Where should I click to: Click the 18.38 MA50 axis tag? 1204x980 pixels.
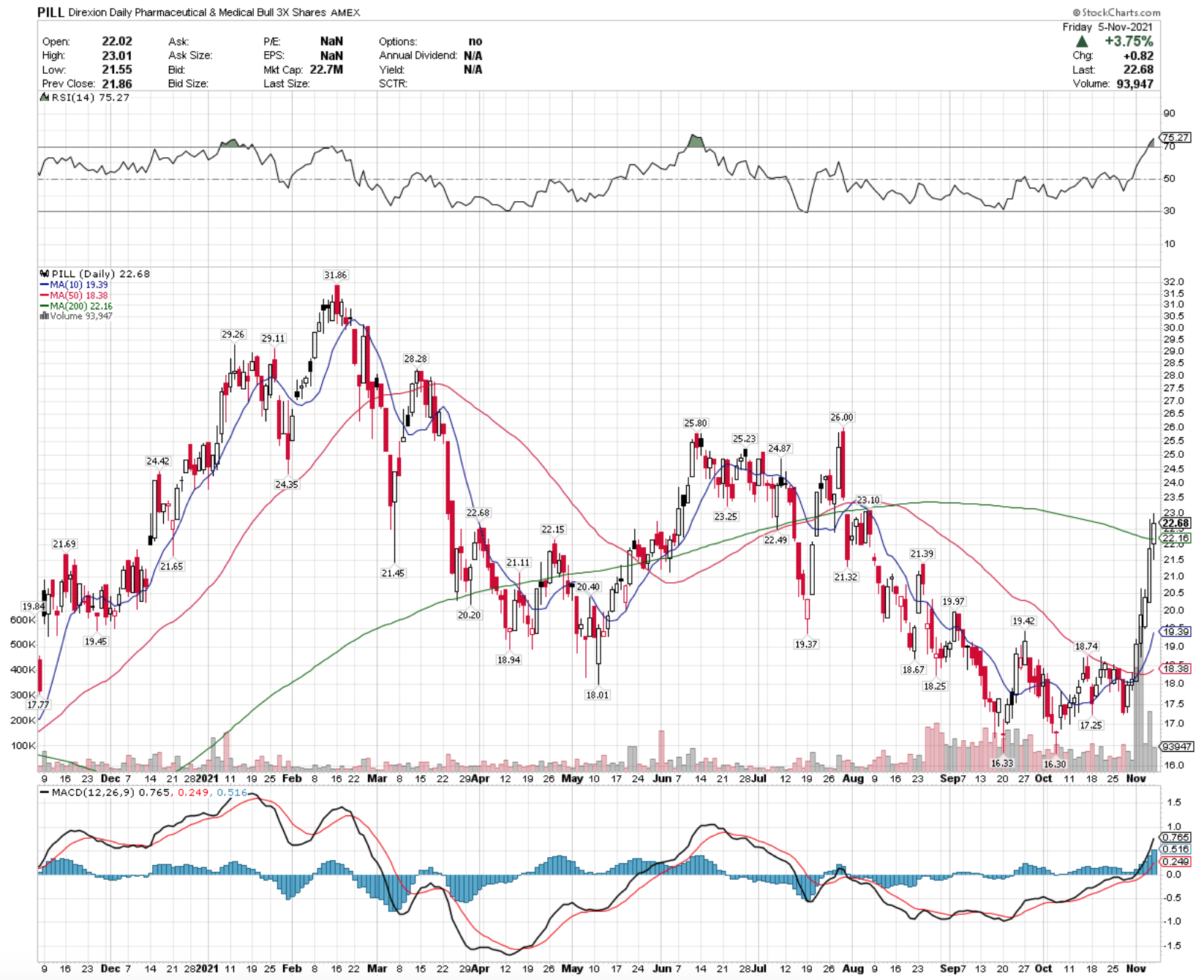click(1176, 668)
